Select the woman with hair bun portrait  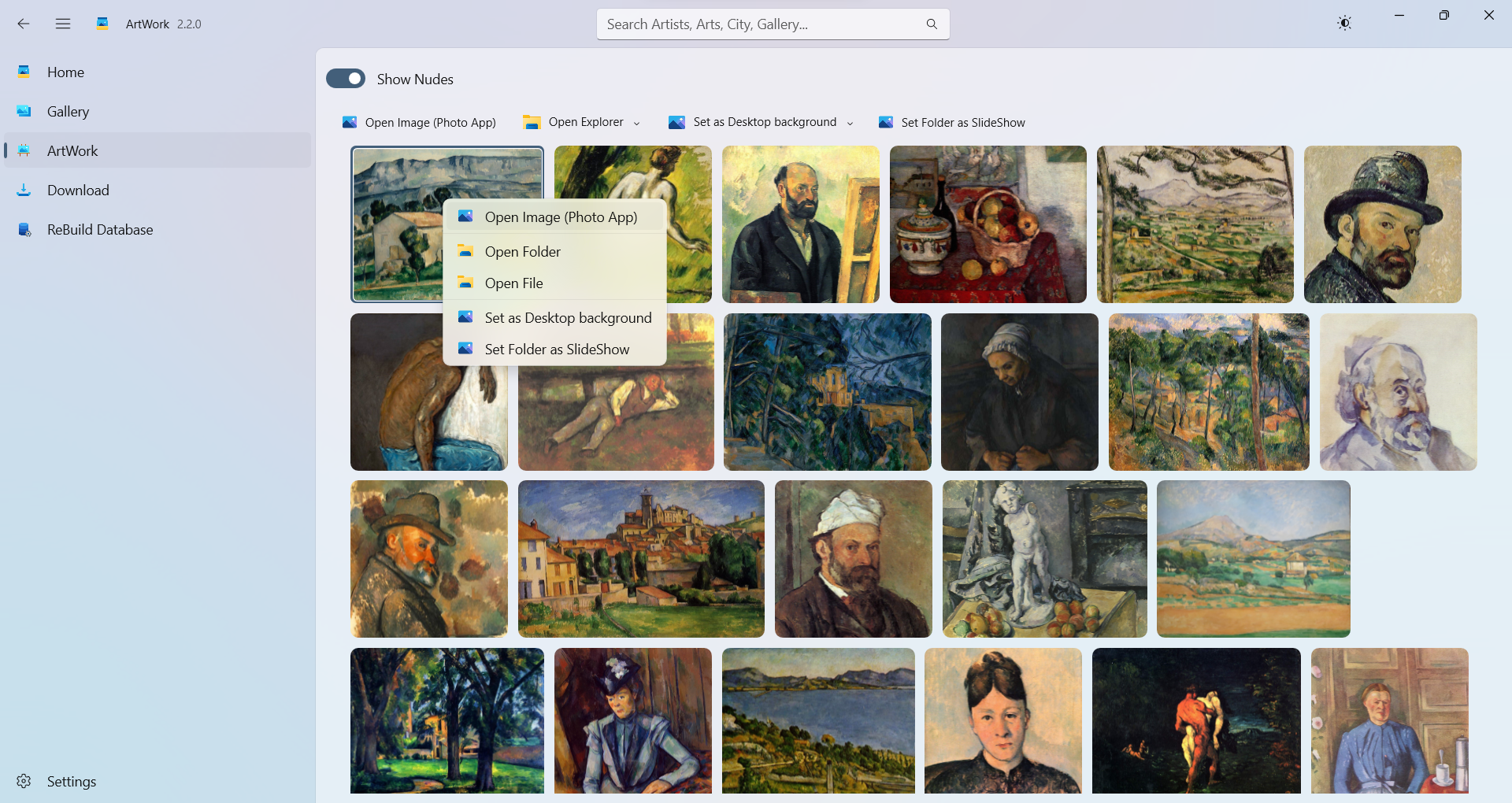click(1003, 720)
